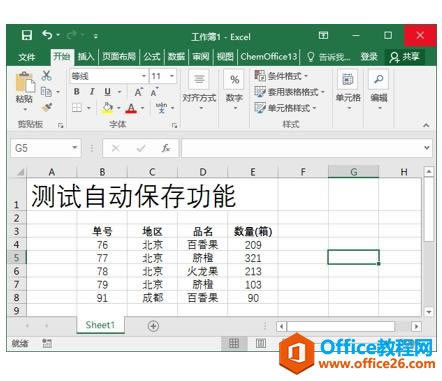
Task: Select the column G header
Action: [354, 172]
